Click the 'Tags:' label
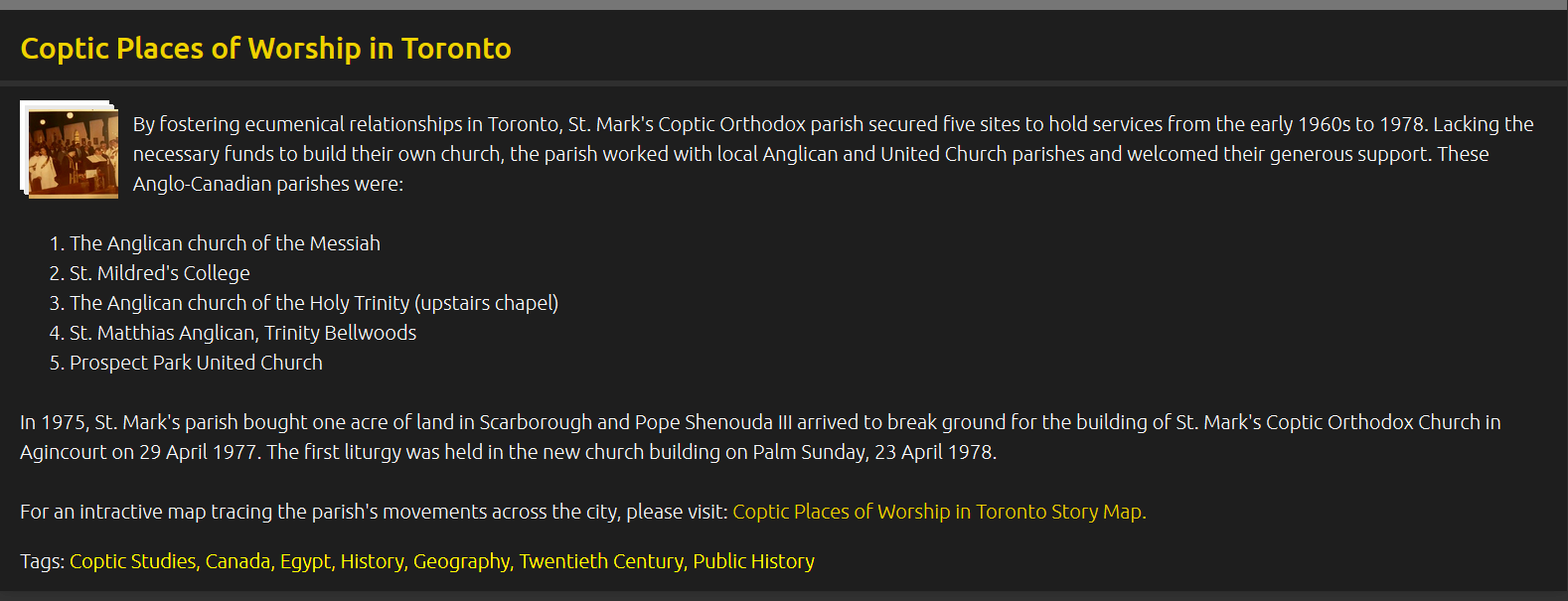Viewport: 1568px width, 601px height. [x=42, y=561]
